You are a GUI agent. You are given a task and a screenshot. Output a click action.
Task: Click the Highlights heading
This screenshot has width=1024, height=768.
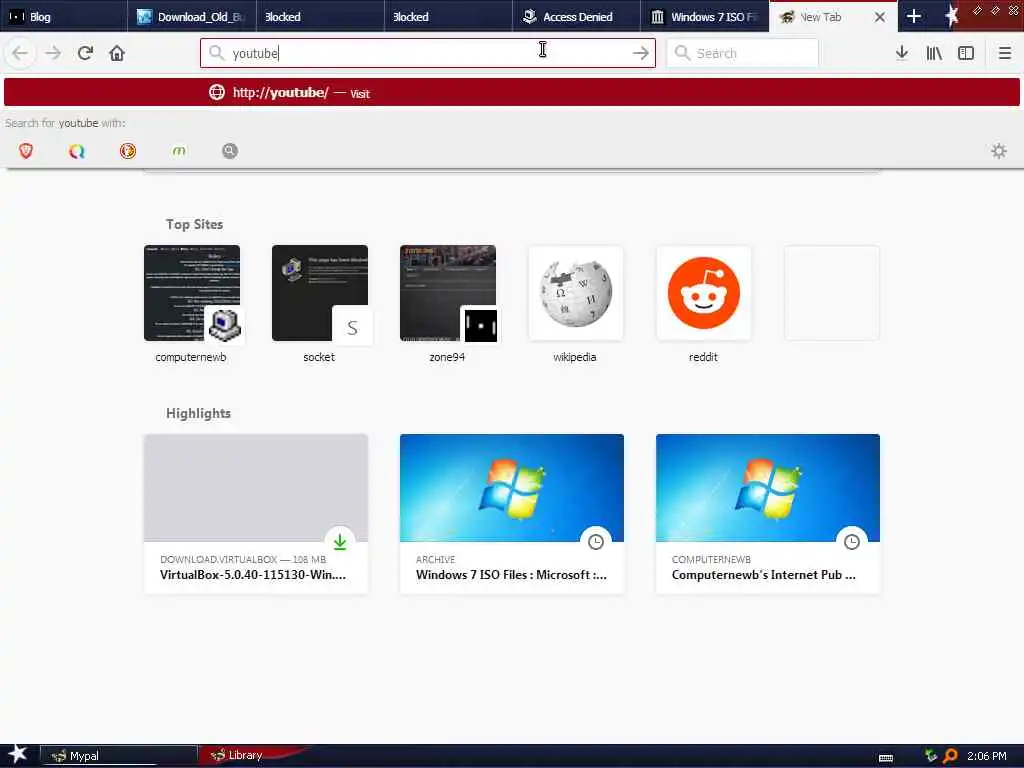click(x=198, y=413)
